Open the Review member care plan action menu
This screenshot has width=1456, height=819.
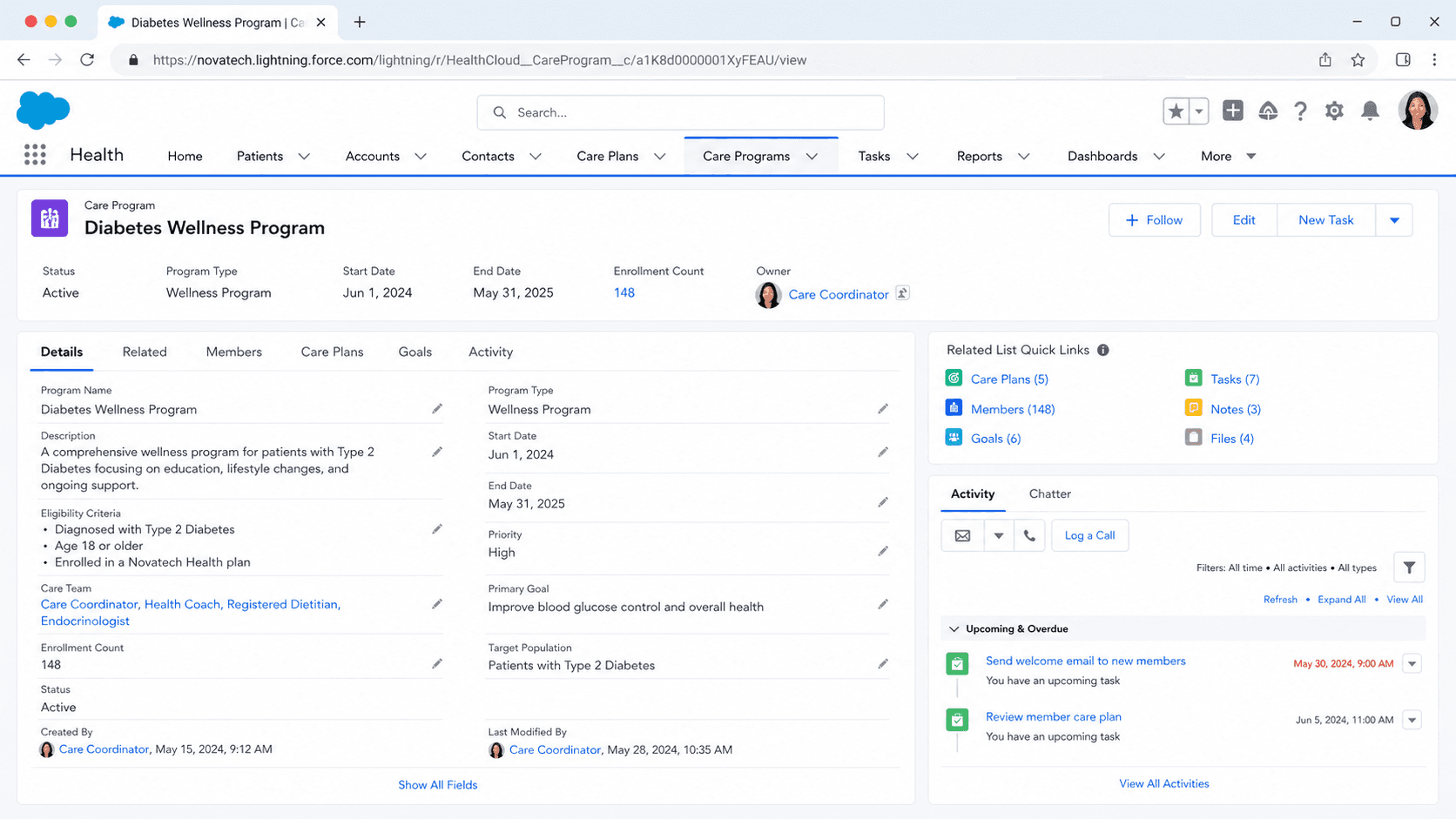pos(1412,720)
